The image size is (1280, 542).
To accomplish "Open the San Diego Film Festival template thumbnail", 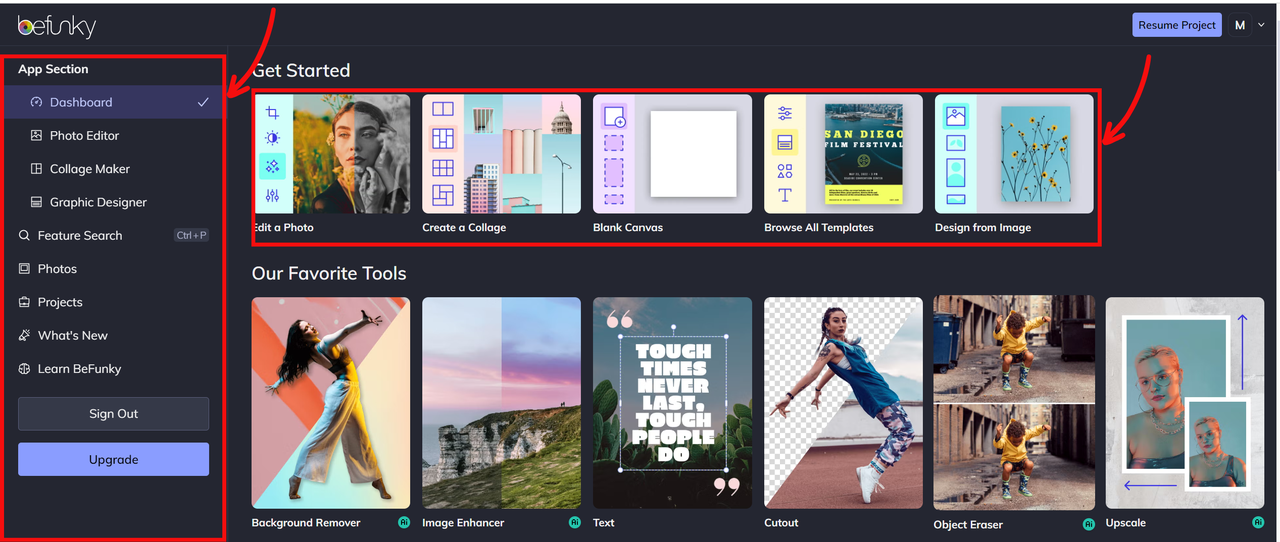I will coord(864,154).
